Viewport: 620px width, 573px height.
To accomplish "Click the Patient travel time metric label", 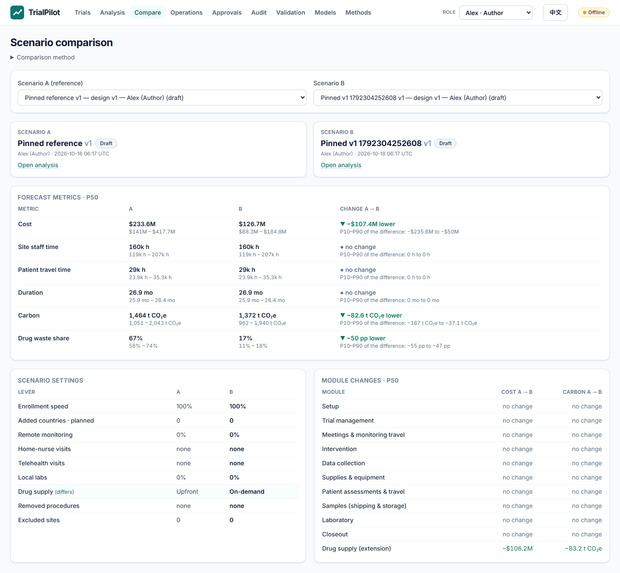I will tap(44, 270).
